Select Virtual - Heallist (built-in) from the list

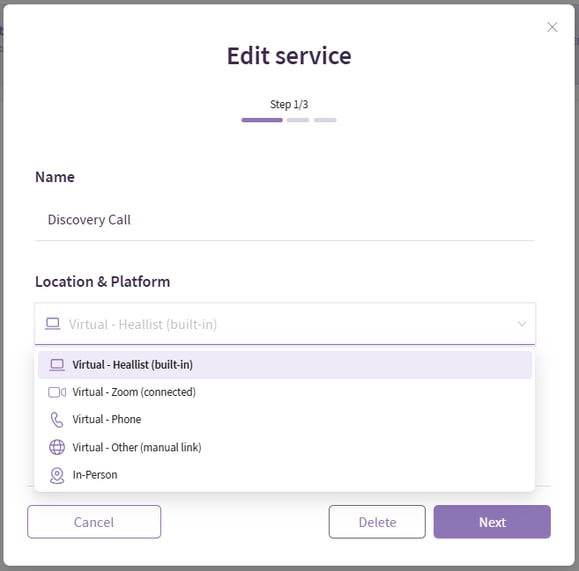click(x=285, y=365)
